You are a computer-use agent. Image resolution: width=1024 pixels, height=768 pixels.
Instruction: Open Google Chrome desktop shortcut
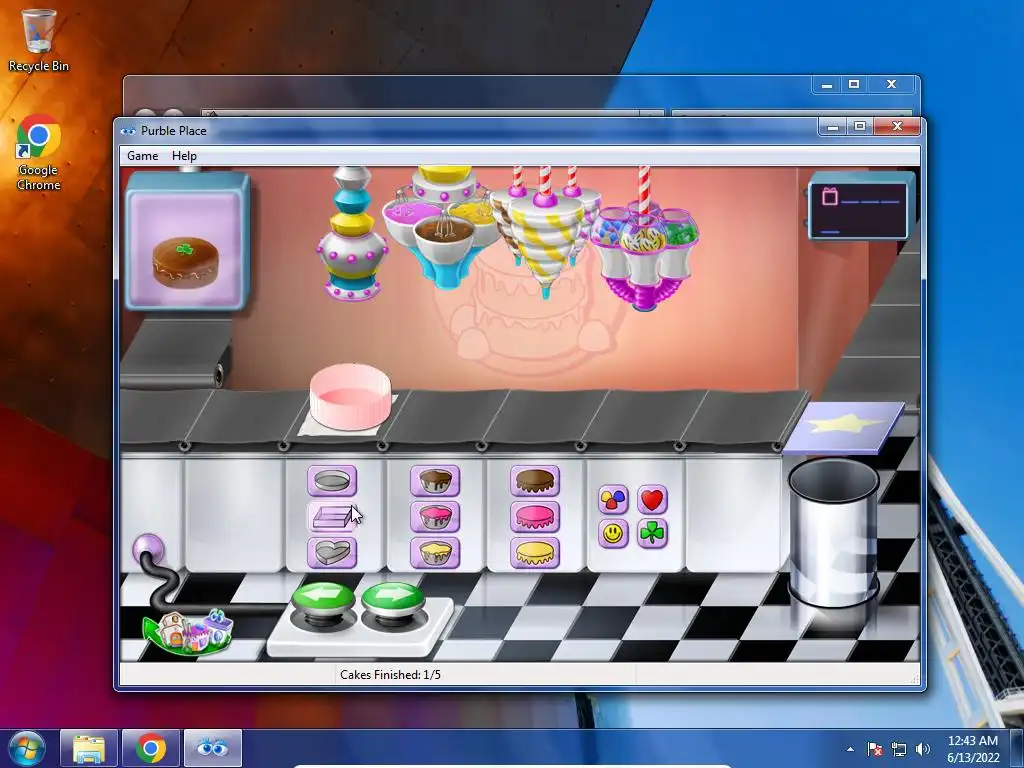[x=39, y=153]
